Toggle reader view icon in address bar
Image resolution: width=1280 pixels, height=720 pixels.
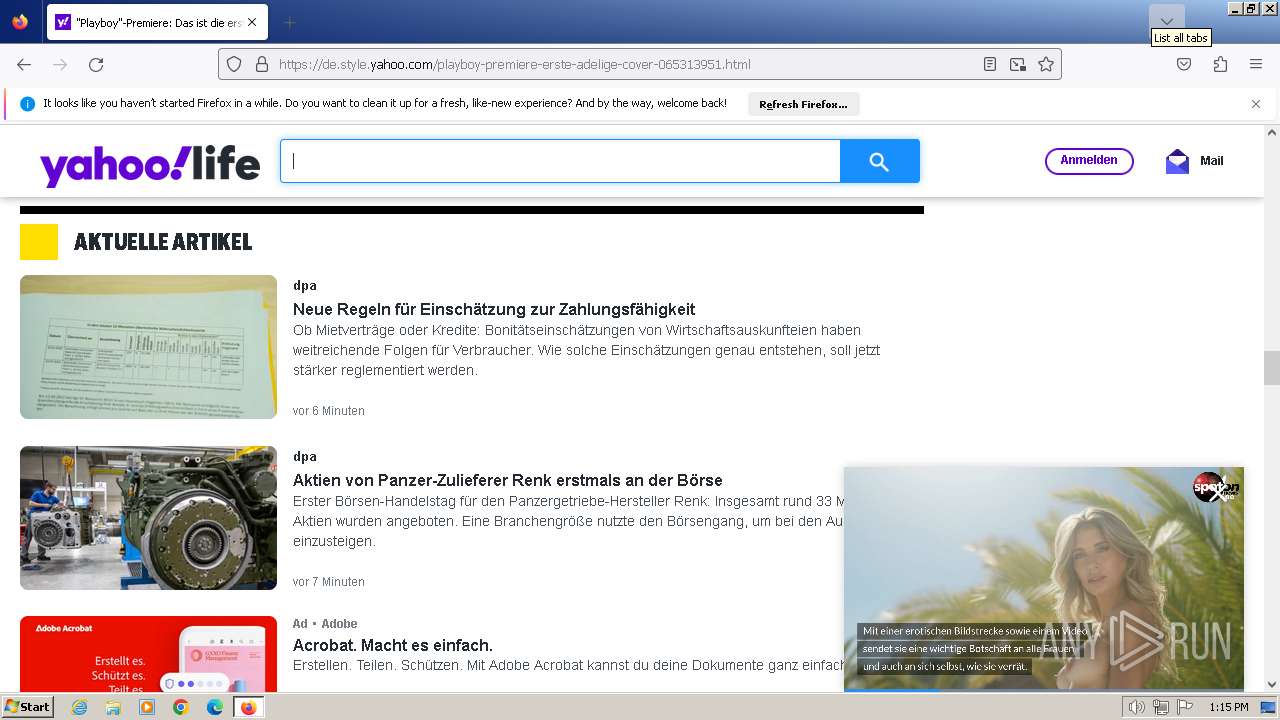coord(990,64)
